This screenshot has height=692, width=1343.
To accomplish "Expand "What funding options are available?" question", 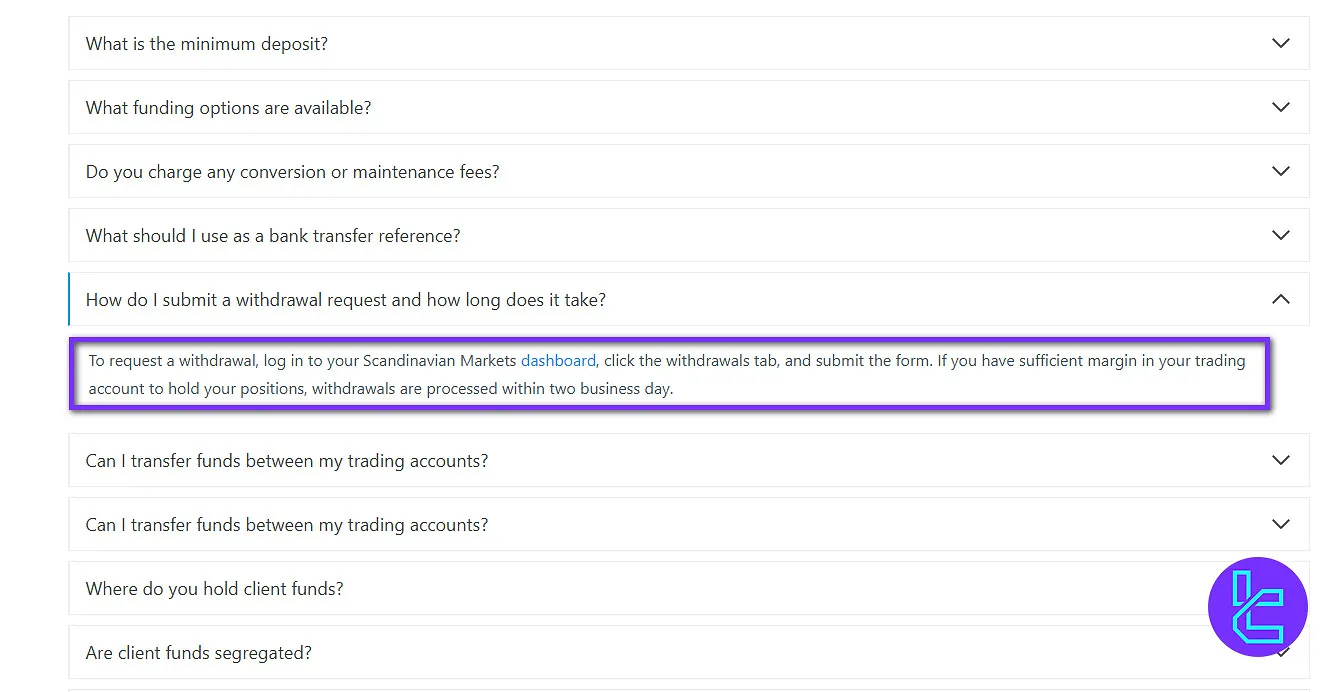I will coord(228,108).
